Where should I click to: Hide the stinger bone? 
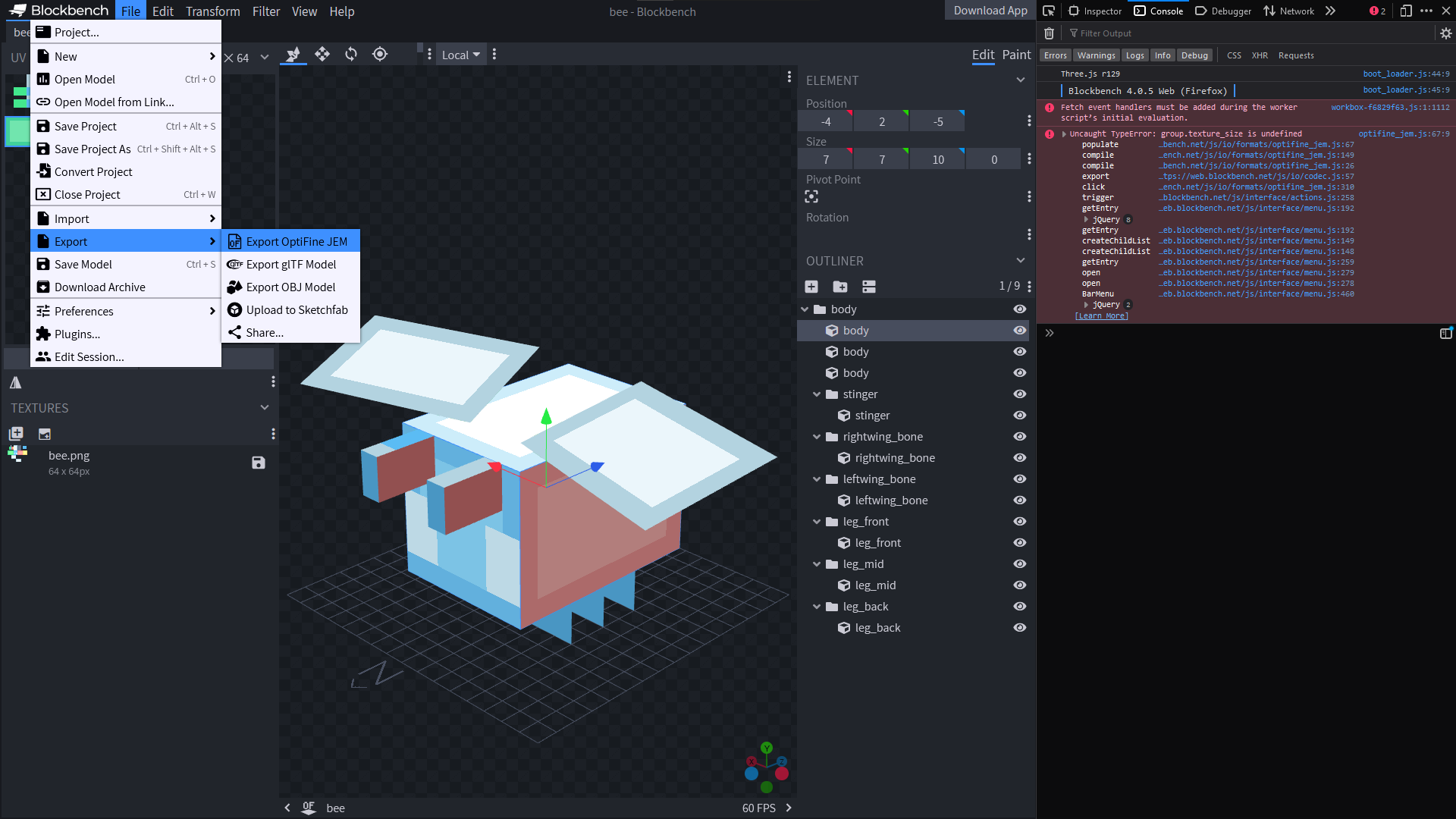tap(1020, 394)
